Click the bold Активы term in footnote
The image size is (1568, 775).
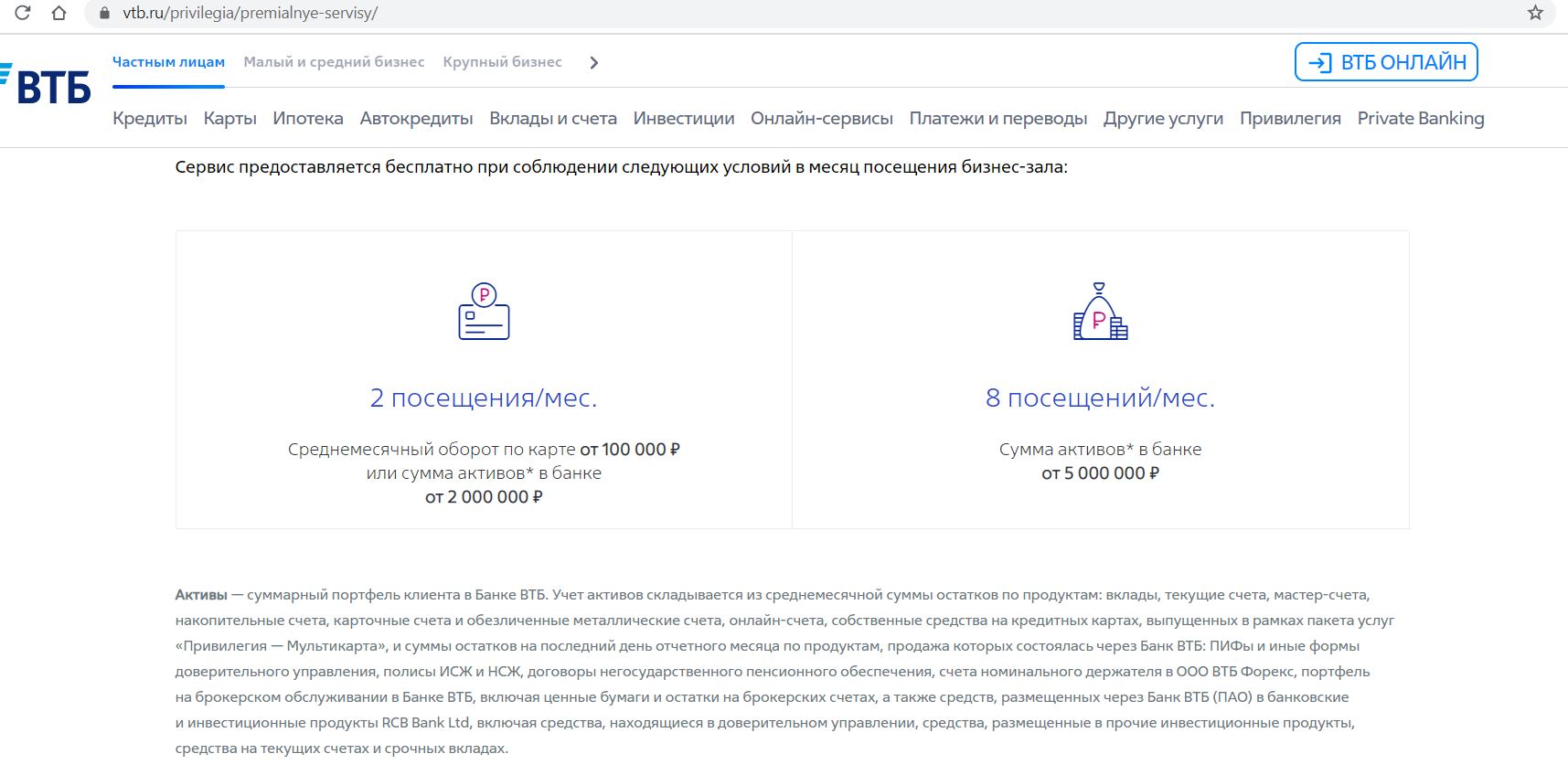coord(201,595)
